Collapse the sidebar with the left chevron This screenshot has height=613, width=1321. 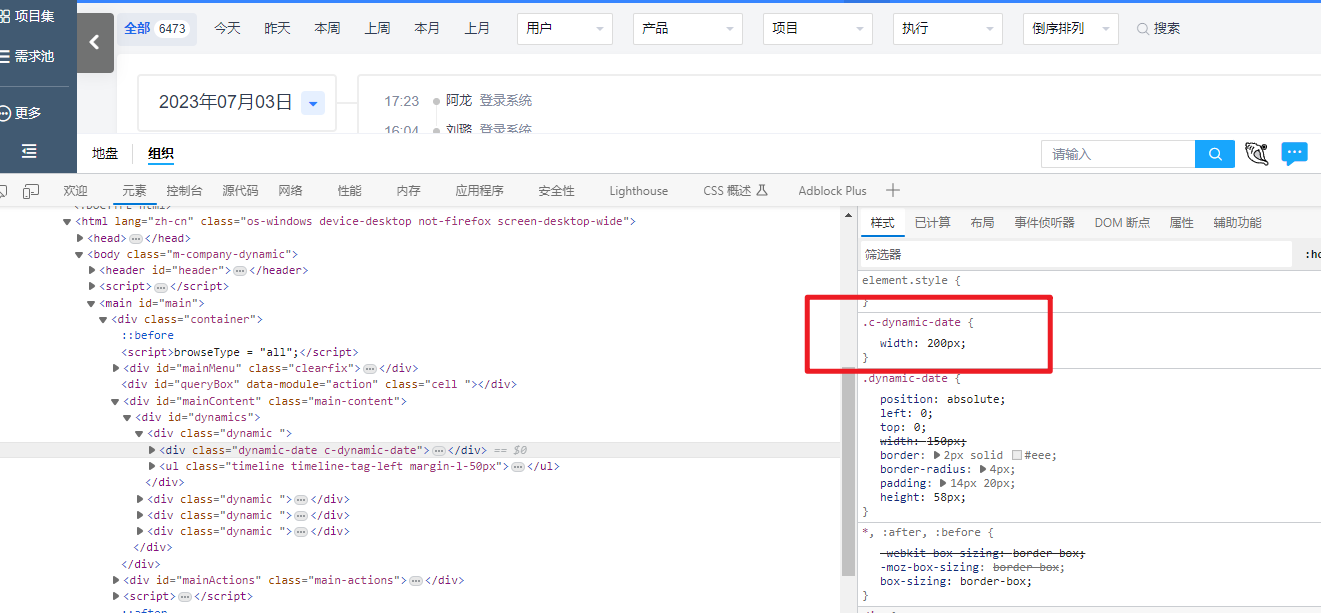click(95, 42)
